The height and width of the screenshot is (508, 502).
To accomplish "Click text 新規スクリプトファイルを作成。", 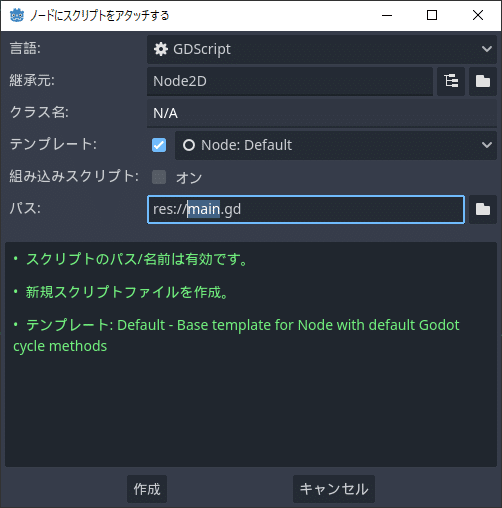I will [127, 292].
